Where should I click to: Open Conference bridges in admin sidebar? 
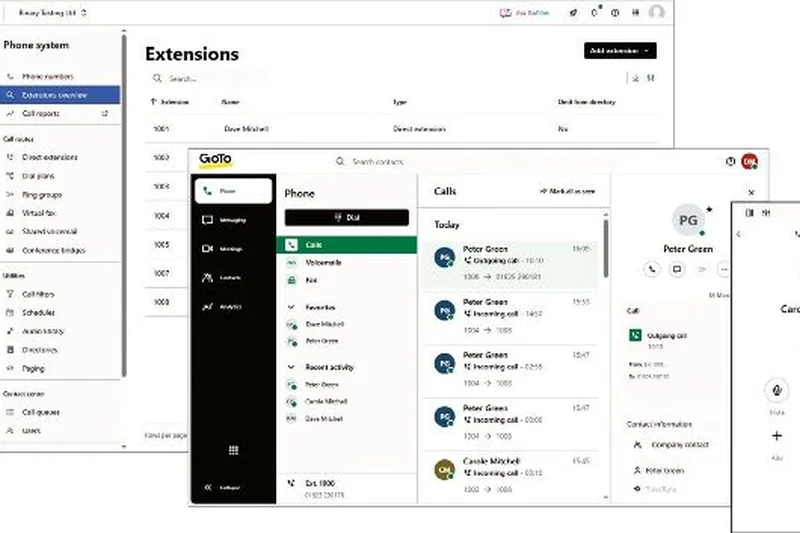tap(54, 250)
